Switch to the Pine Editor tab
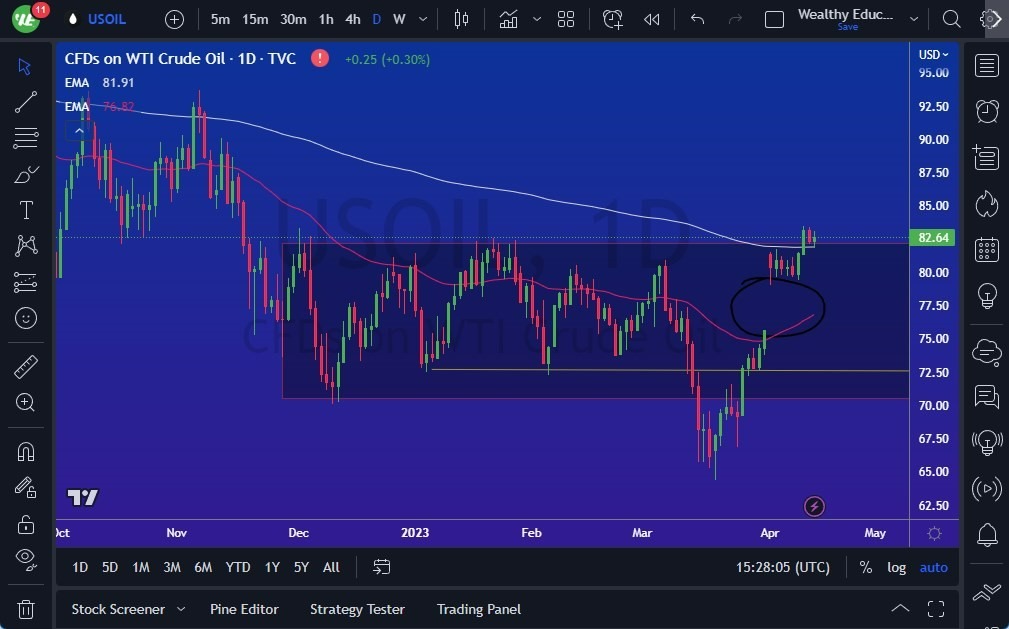 [x=244, y=609]
